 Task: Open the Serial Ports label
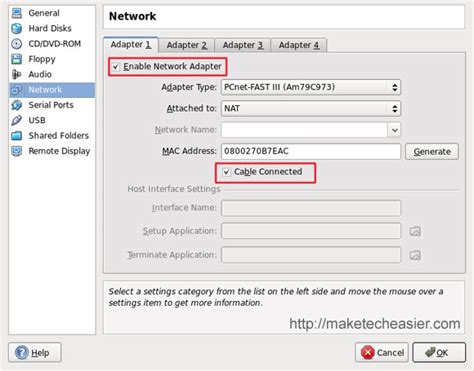pyautogui.click(x=51, y=105)
